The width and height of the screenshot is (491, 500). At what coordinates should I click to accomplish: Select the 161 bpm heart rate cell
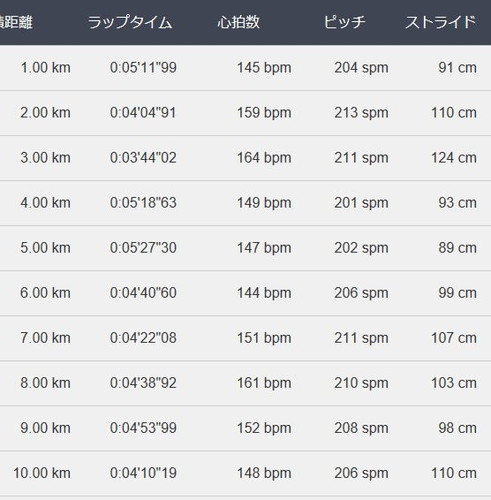264,383
